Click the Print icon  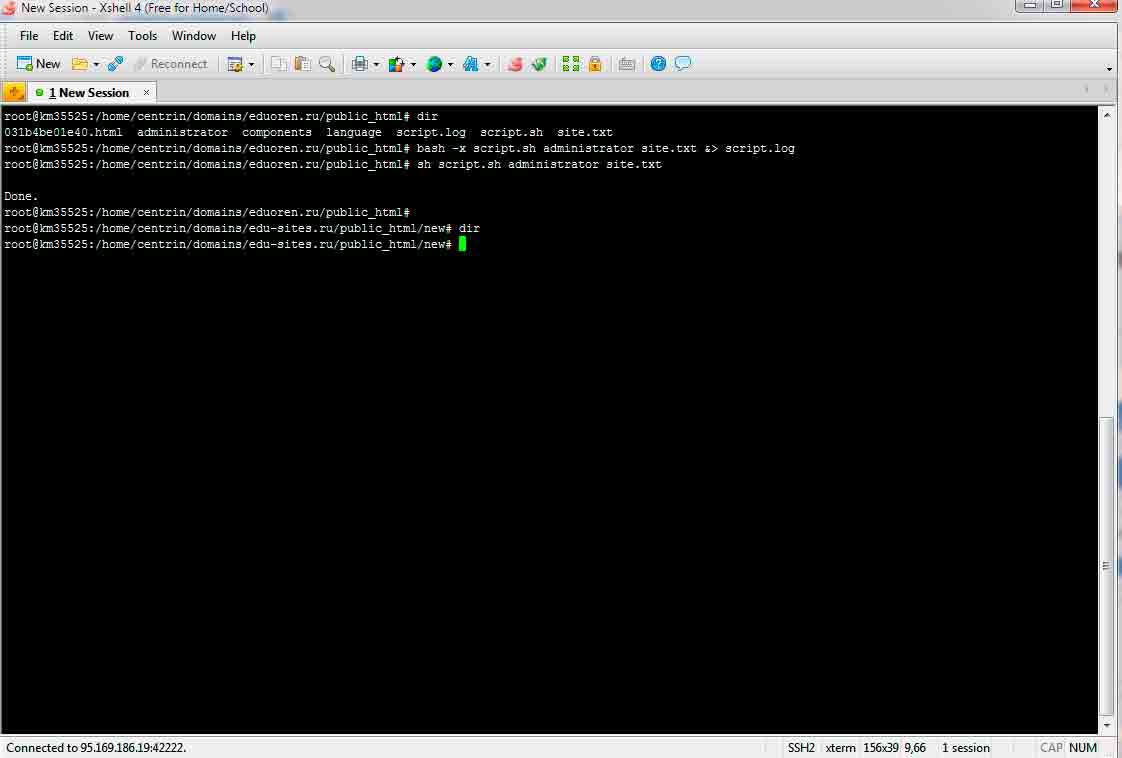(359, 64)
